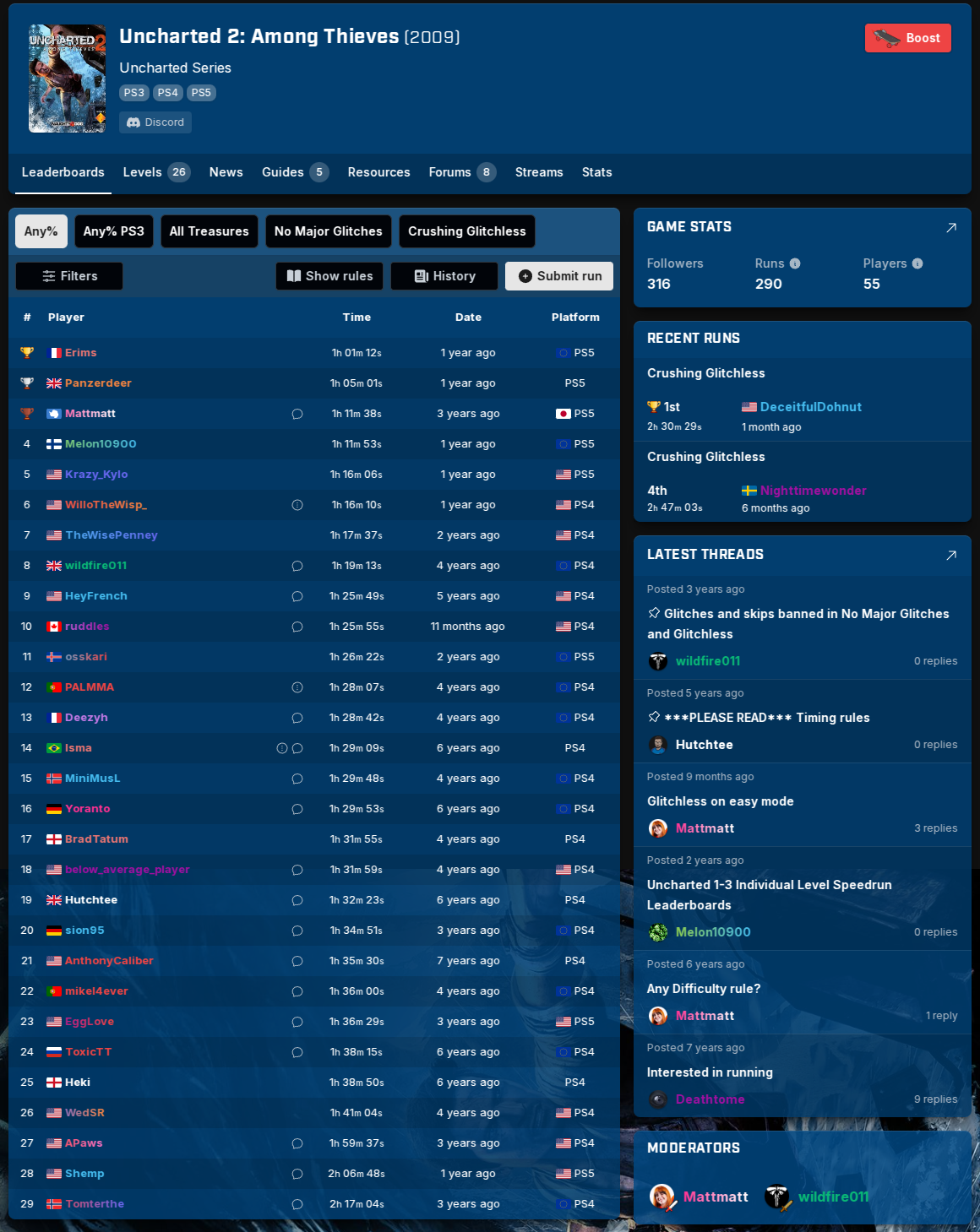Screen dimensions: 980x1232
Task: Click the Uncharted 2 cover thumbnail
Action: tap(68, 79)
